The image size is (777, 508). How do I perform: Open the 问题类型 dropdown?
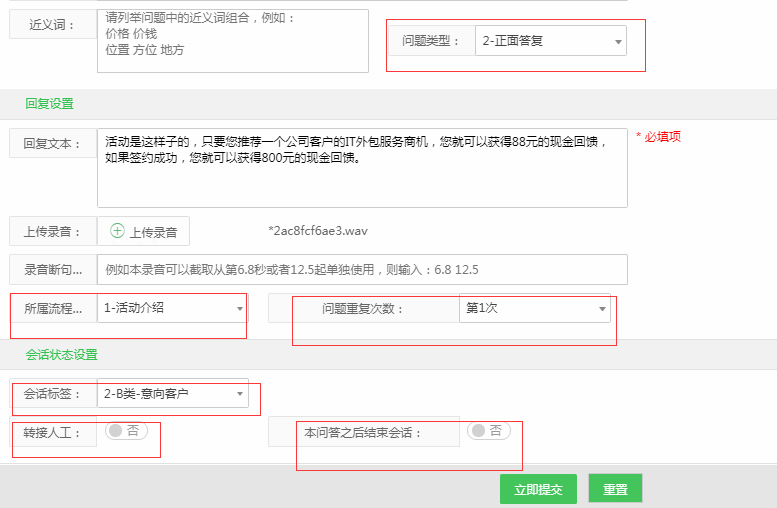[548, 41]
